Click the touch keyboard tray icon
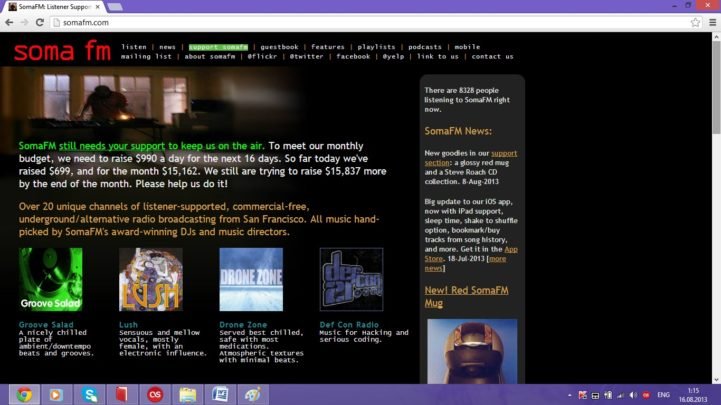The height and width of the screenshot is (405, 721). pos(595,395)
